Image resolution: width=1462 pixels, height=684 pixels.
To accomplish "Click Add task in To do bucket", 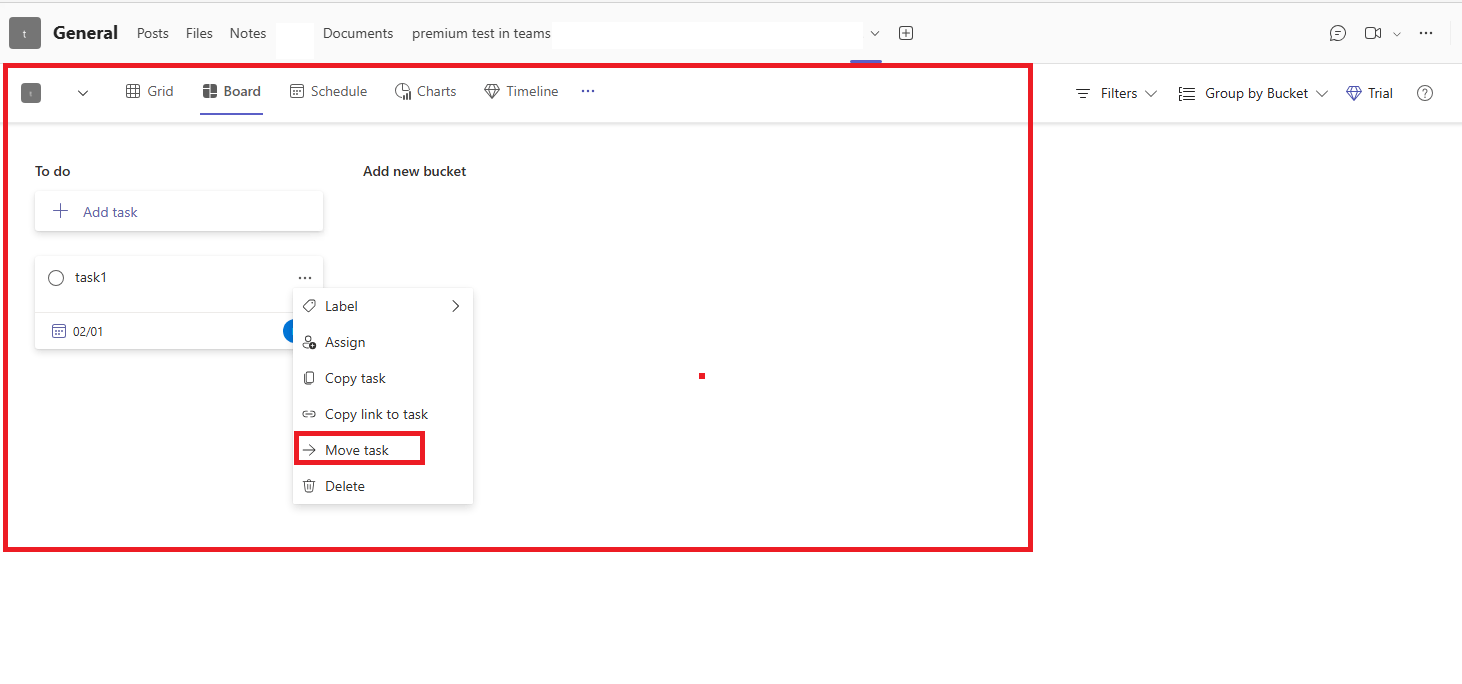I will click(179, 212).
